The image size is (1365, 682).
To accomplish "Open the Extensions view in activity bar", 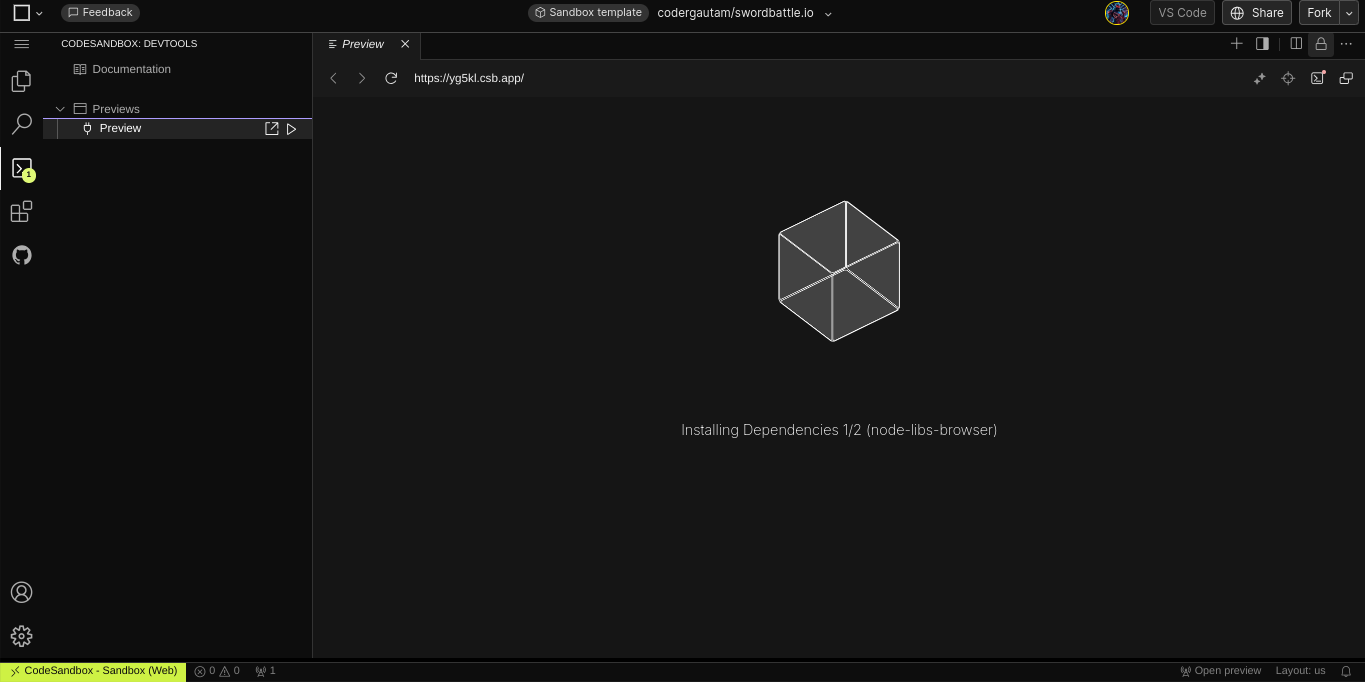I will [21, 212].
